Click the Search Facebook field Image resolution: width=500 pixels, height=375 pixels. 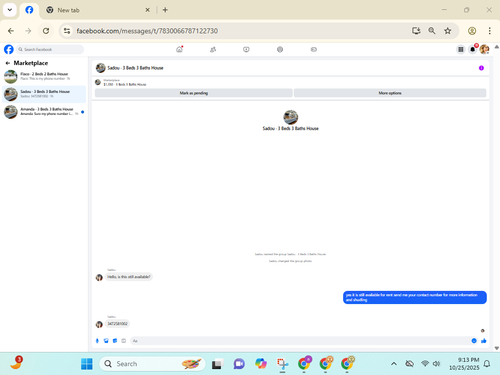click(50, 49)
